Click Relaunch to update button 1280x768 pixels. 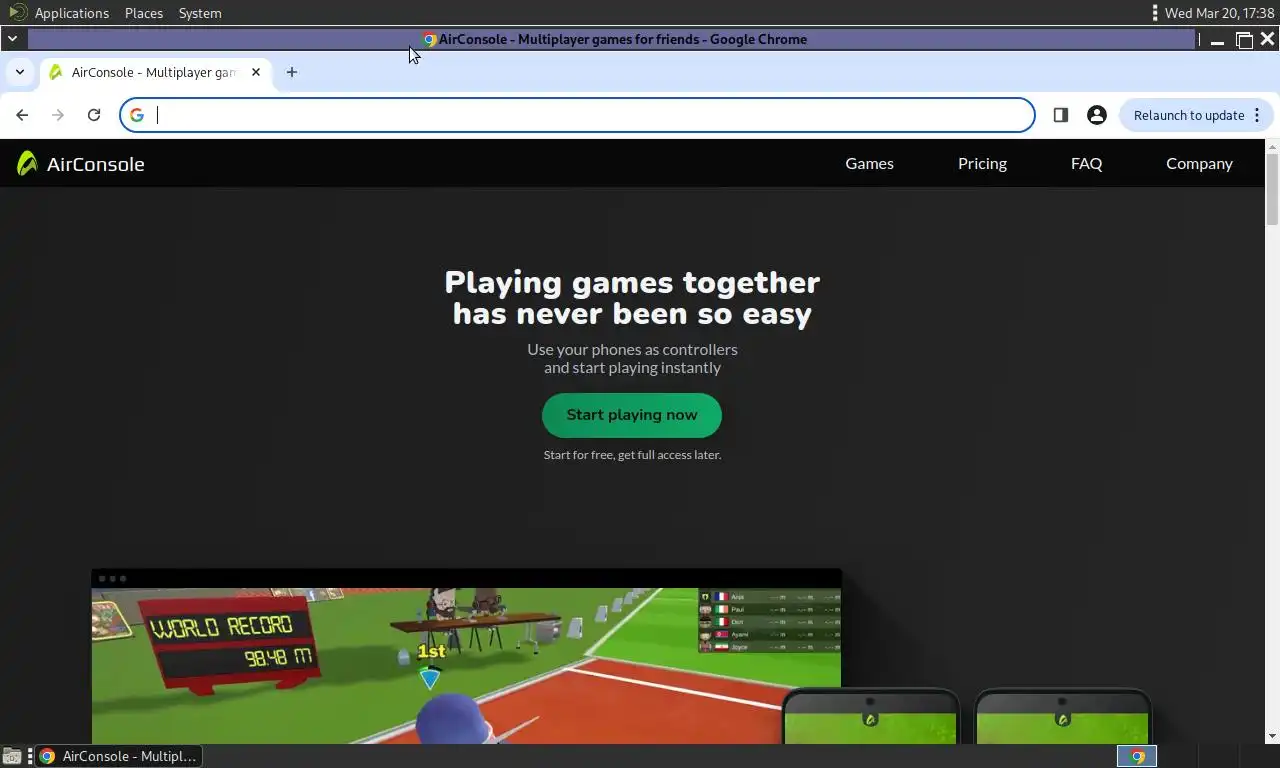click(x=1197, y=115)
